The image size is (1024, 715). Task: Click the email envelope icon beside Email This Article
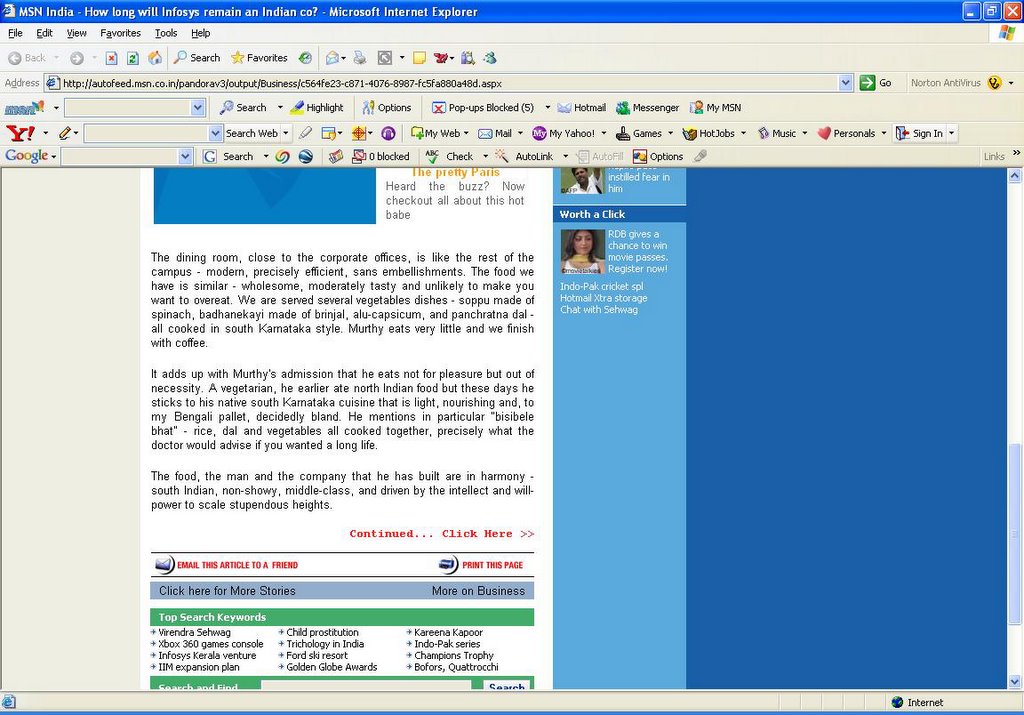[x=165, y=565]
